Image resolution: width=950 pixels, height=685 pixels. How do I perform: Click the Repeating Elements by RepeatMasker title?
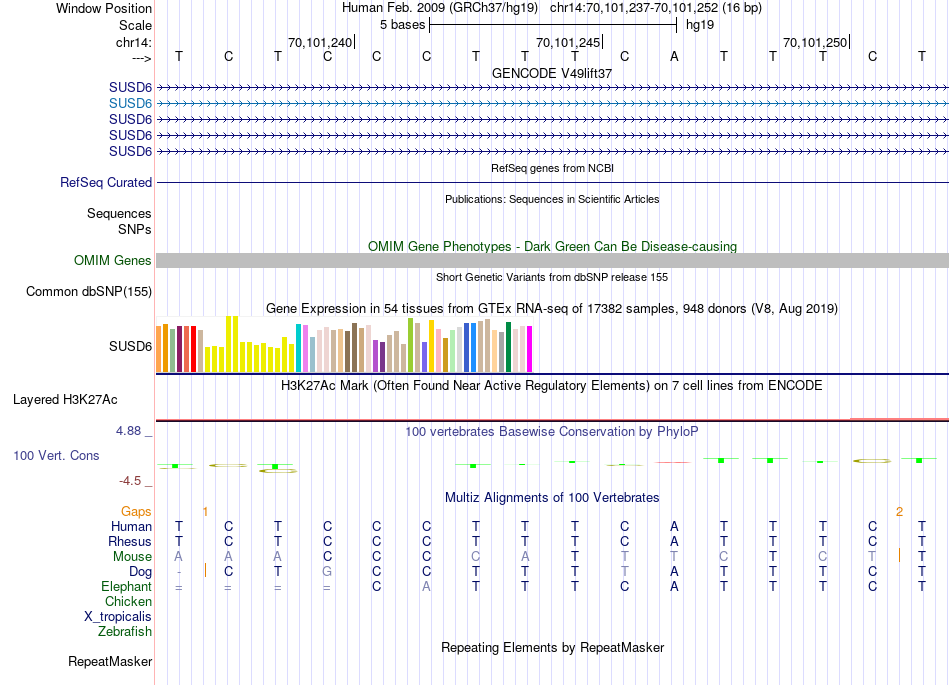pyautogui.click(x=553, y=647)
